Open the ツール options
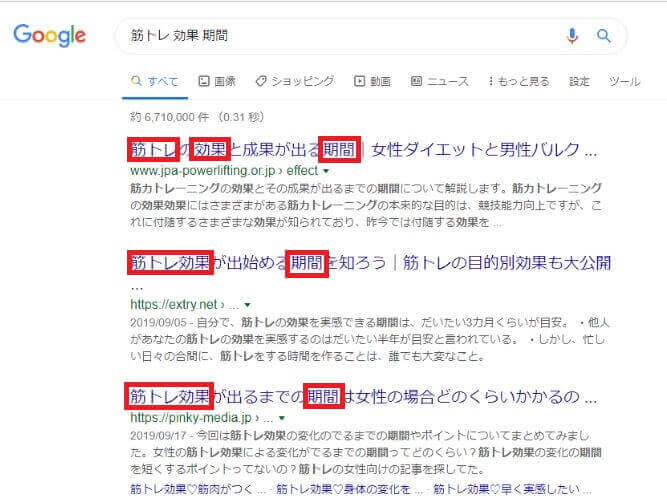Screen dimensions: 667x503 pyautogui.click(x=624, y=81)
